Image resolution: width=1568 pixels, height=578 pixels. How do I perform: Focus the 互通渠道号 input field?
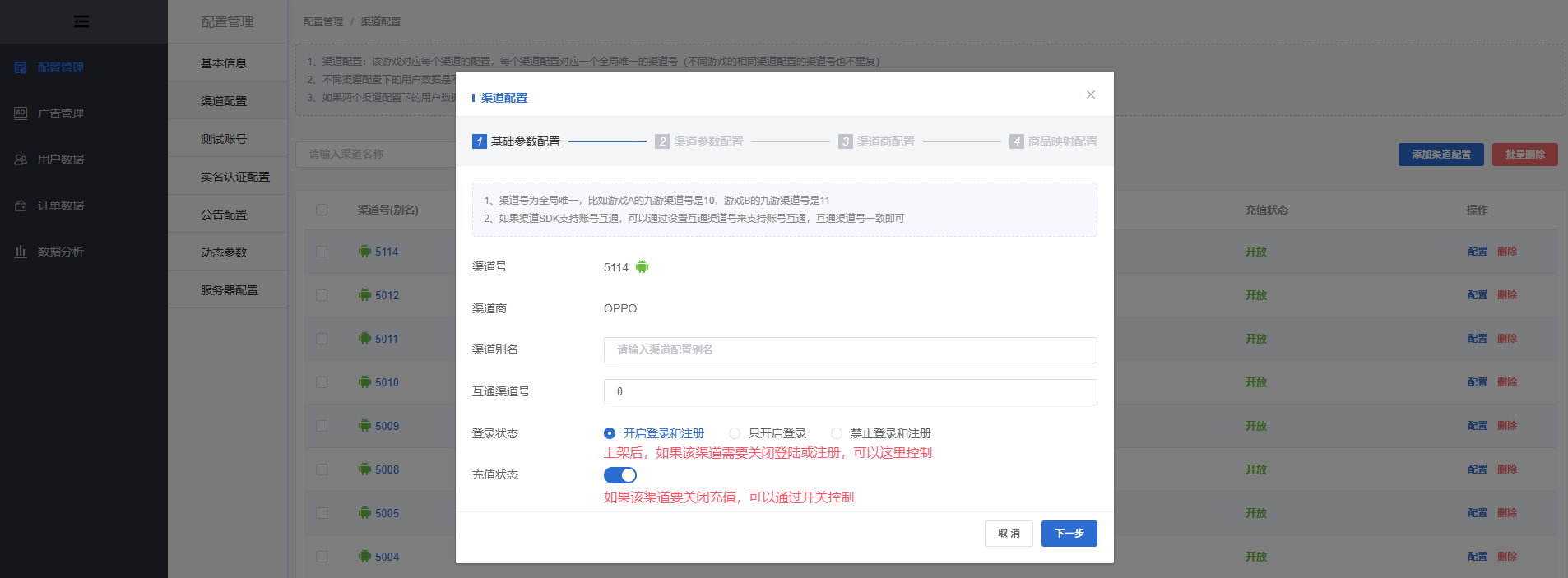point(850,391)
